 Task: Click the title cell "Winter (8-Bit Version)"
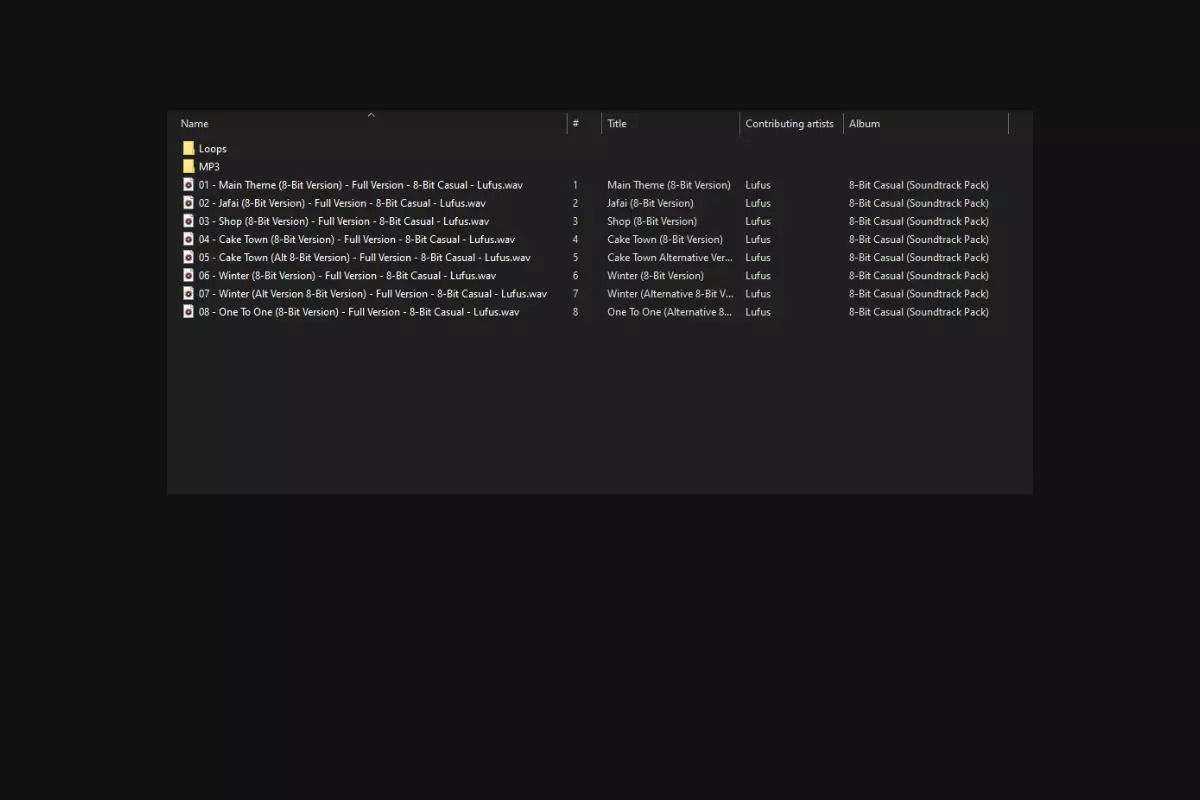coord(655,274)
